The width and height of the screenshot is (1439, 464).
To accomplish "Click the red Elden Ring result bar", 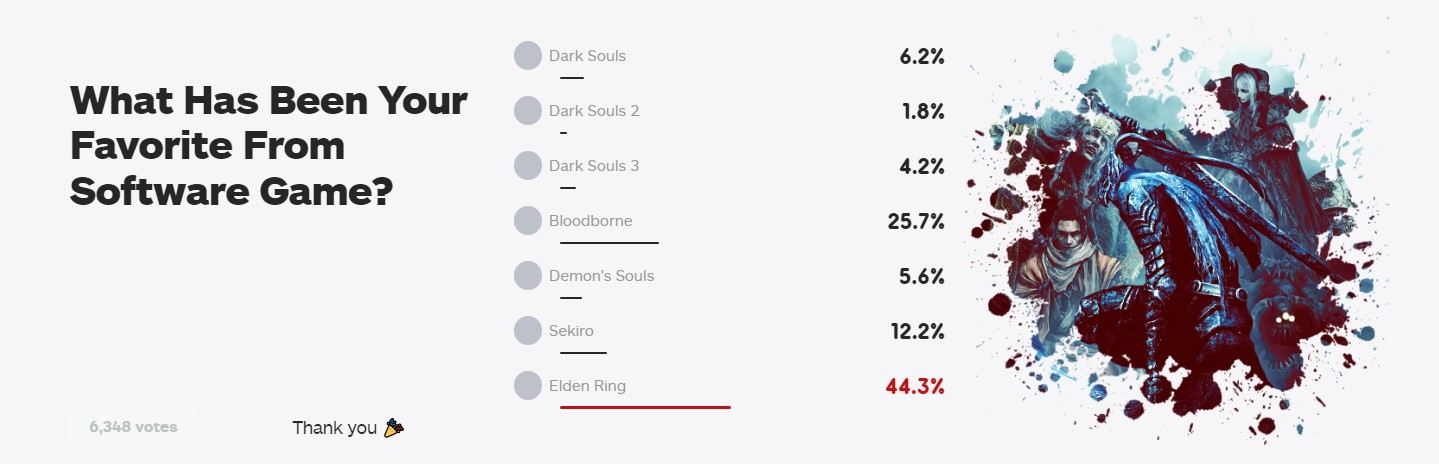I will coord(645,407).
